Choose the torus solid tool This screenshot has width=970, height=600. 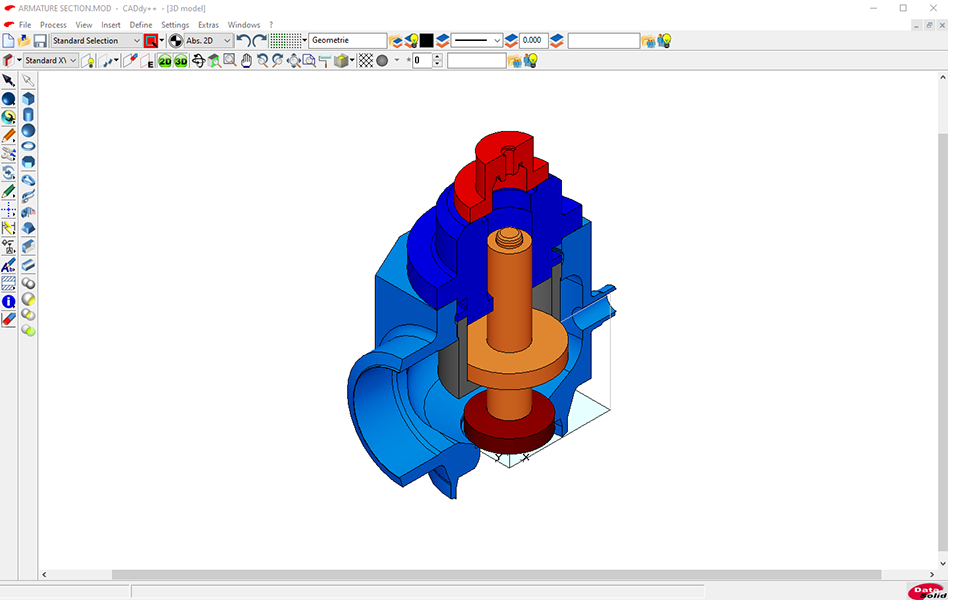pos(28,147)
